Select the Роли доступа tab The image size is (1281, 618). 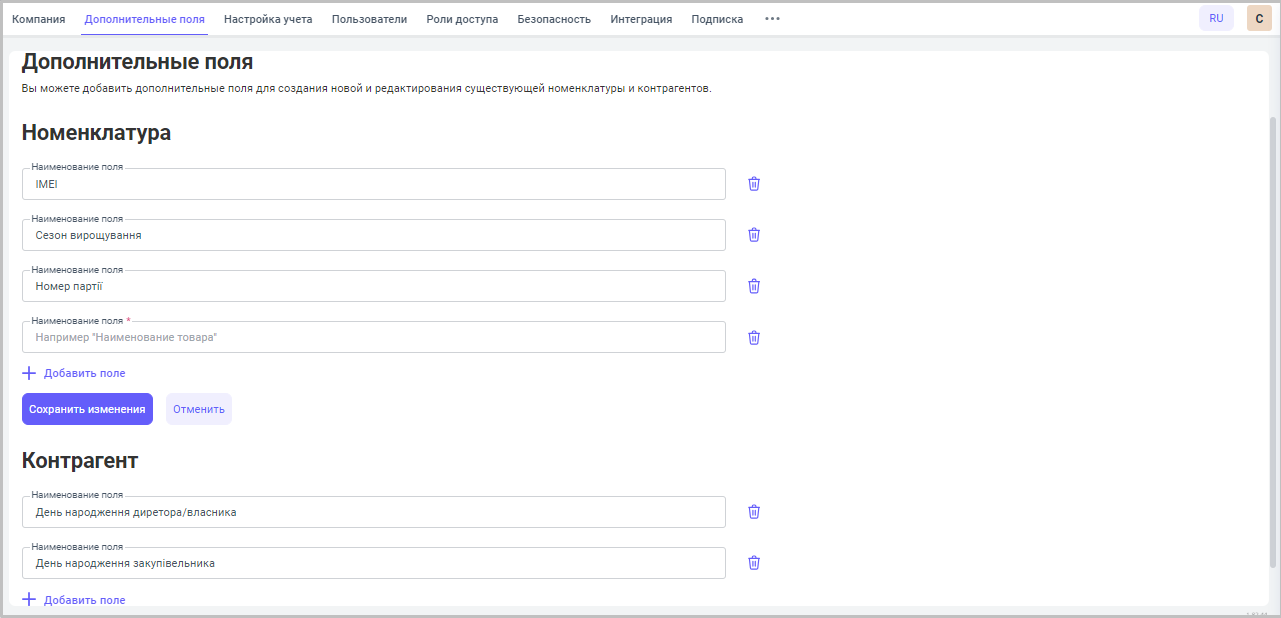click(462, 19)
